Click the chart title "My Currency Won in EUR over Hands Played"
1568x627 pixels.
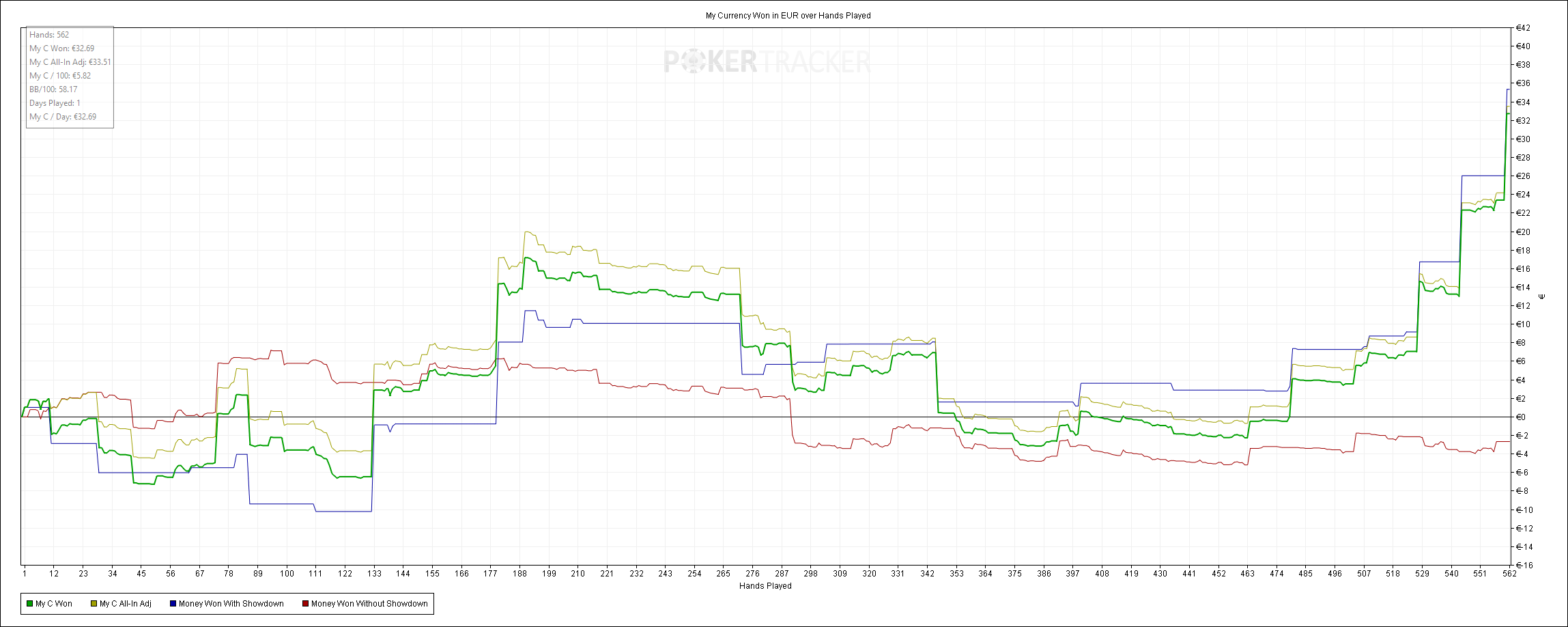point(788,16)
